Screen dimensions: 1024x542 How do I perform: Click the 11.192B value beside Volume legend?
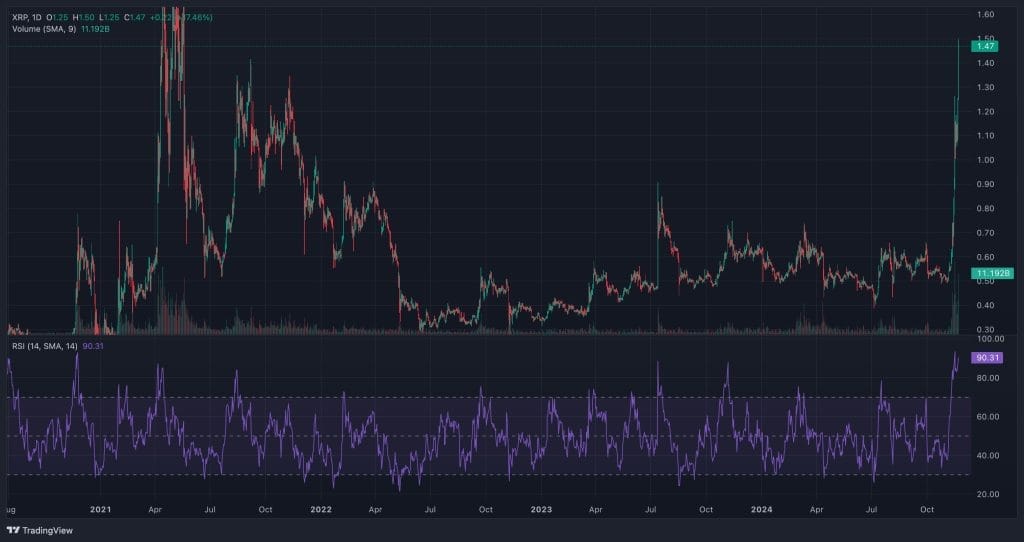95,29
